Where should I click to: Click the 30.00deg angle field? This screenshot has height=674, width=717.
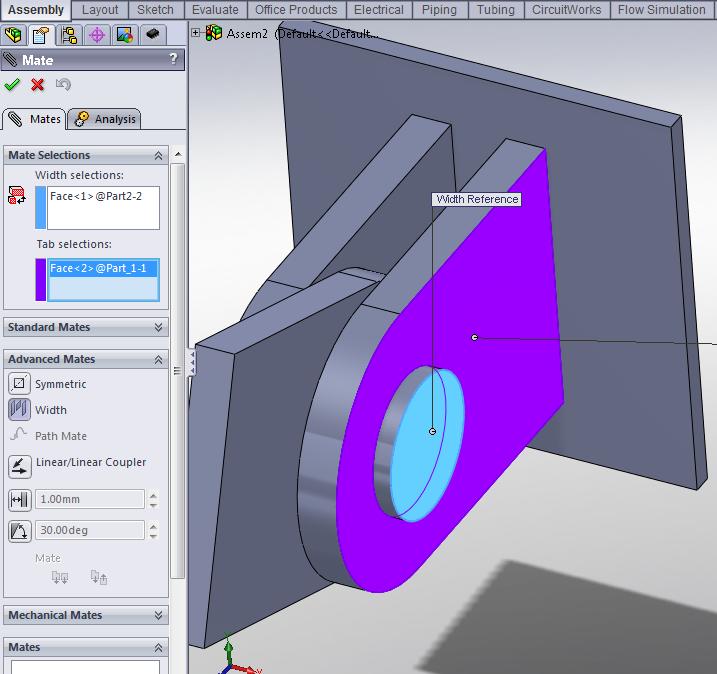(90, 530)
